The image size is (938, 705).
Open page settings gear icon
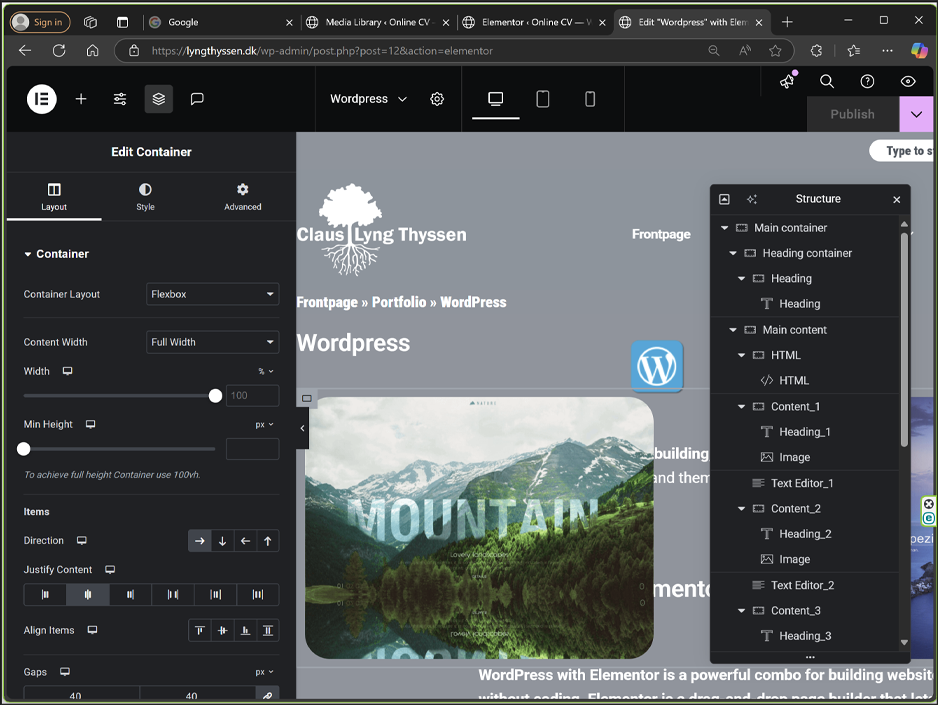pos(437,99)
